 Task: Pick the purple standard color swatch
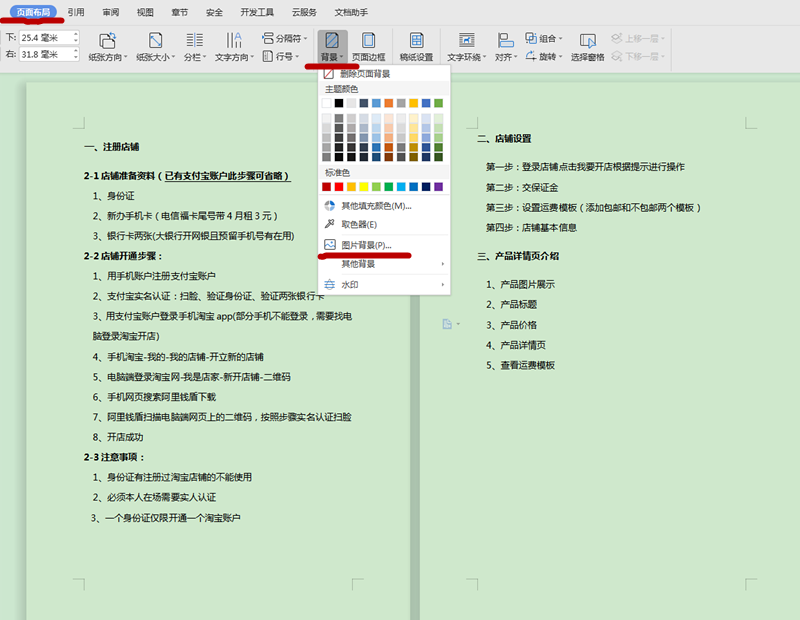[x=438, y=187]
